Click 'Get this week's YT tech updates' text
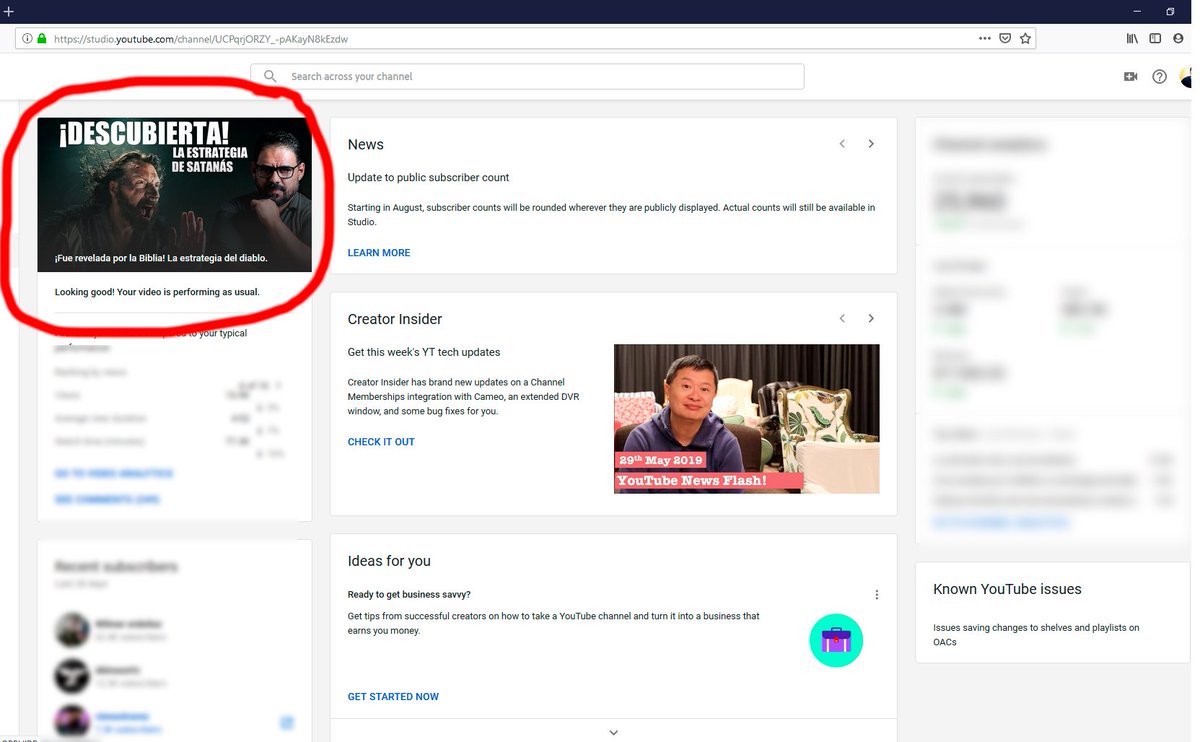Image resolution: width=1200 pixels, height=742 pixels. (x=424, y=352)
